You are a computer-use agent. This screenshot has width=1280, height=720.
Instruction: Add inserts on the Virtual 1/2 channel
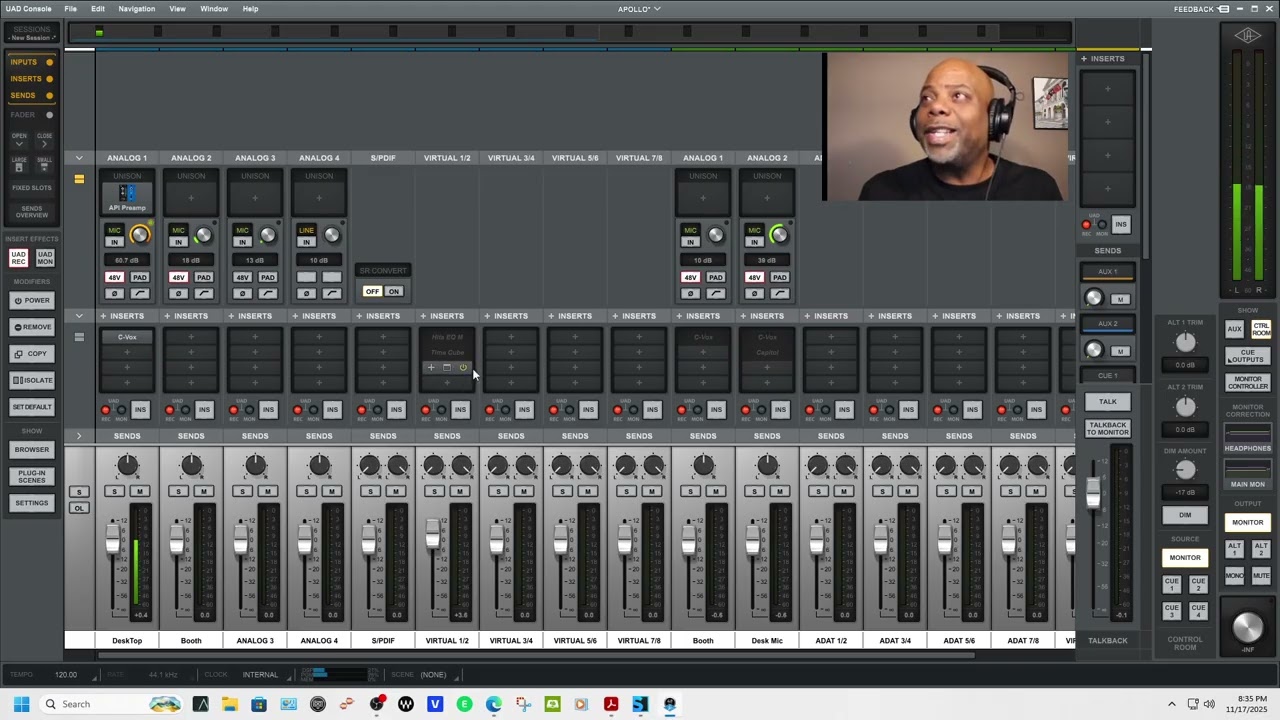tap(447, 316)
